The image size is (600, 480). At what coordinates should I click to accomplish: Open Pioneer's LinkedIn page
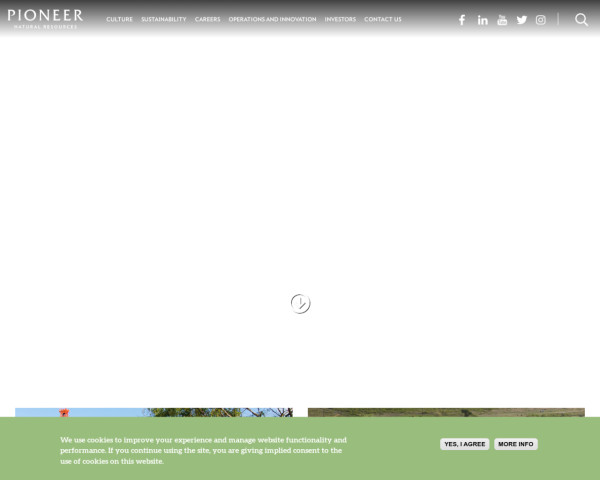tap(483, 20)
